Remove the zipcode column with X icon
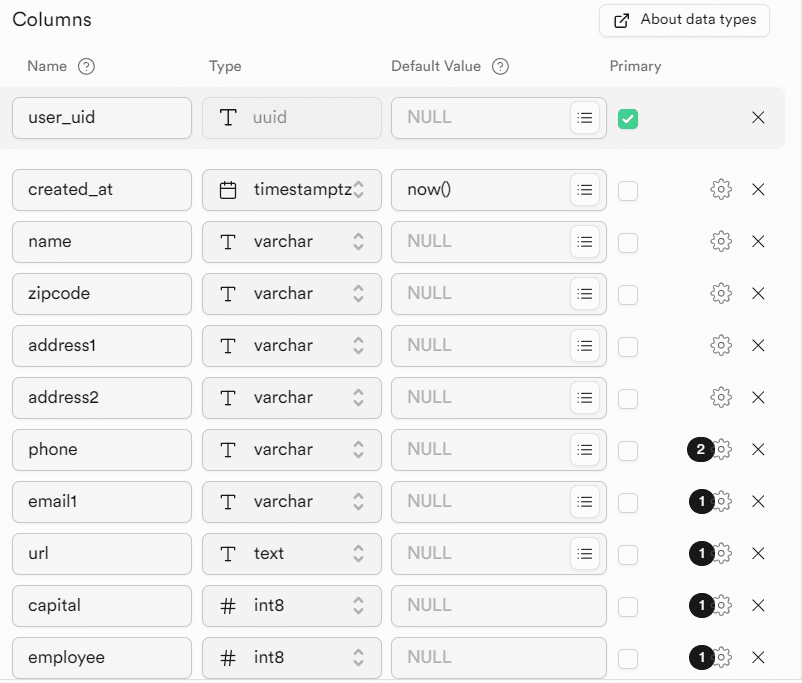The image size is (802, 683). tap(758, 294)
